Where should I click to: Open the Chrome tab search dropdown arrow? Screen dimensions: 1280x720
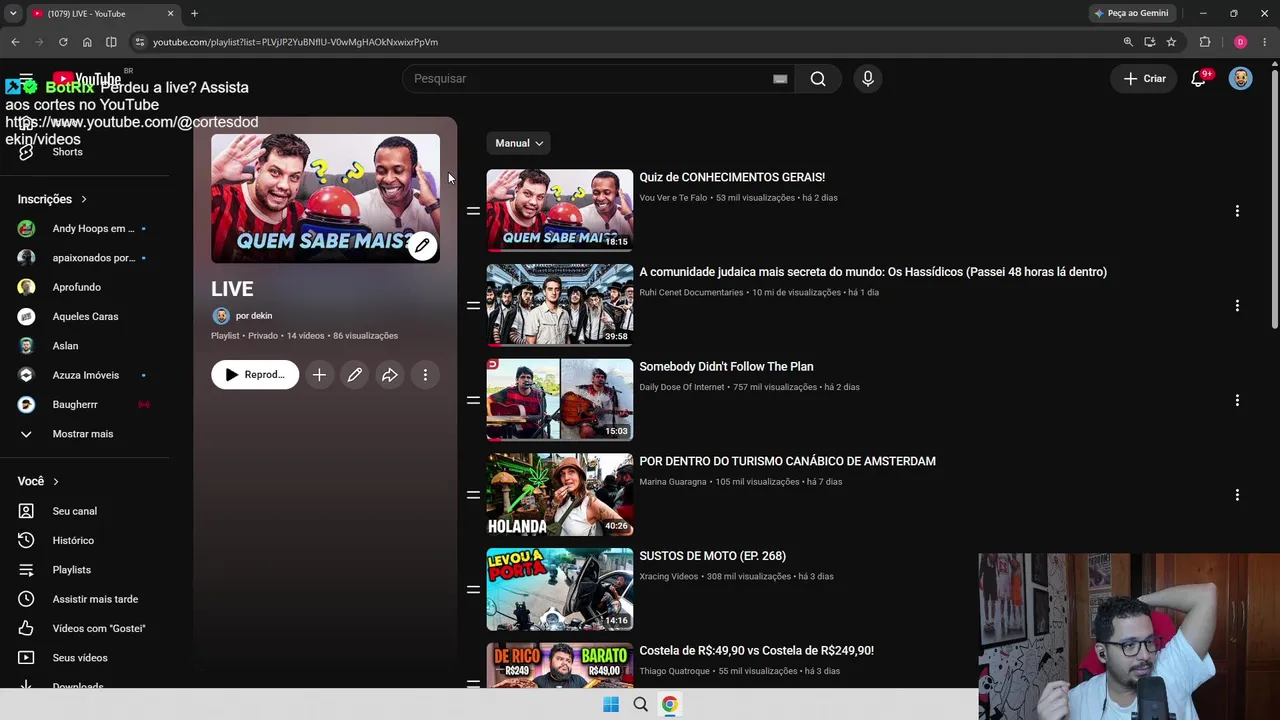[x=13, y=13]
